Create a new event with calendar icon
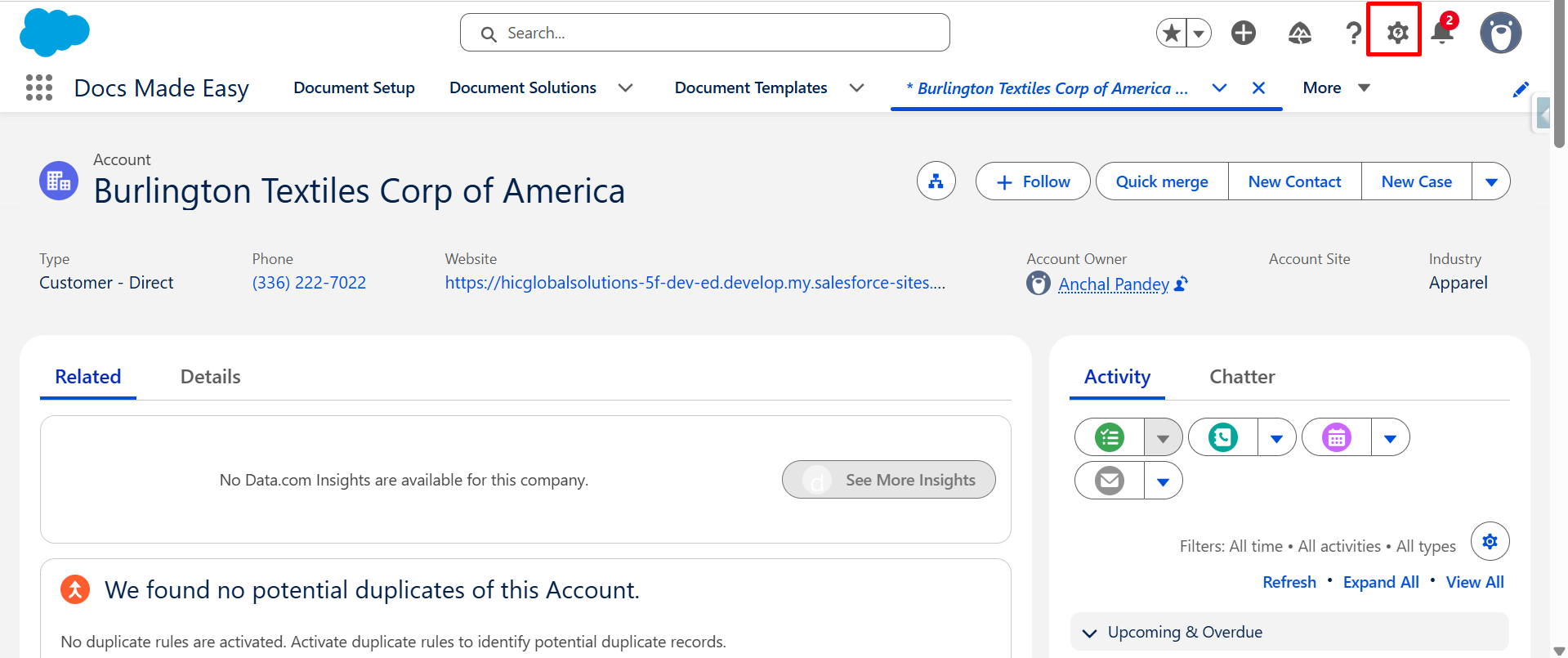Viewport: 1568px width, 658px height. pos(1337,437)
